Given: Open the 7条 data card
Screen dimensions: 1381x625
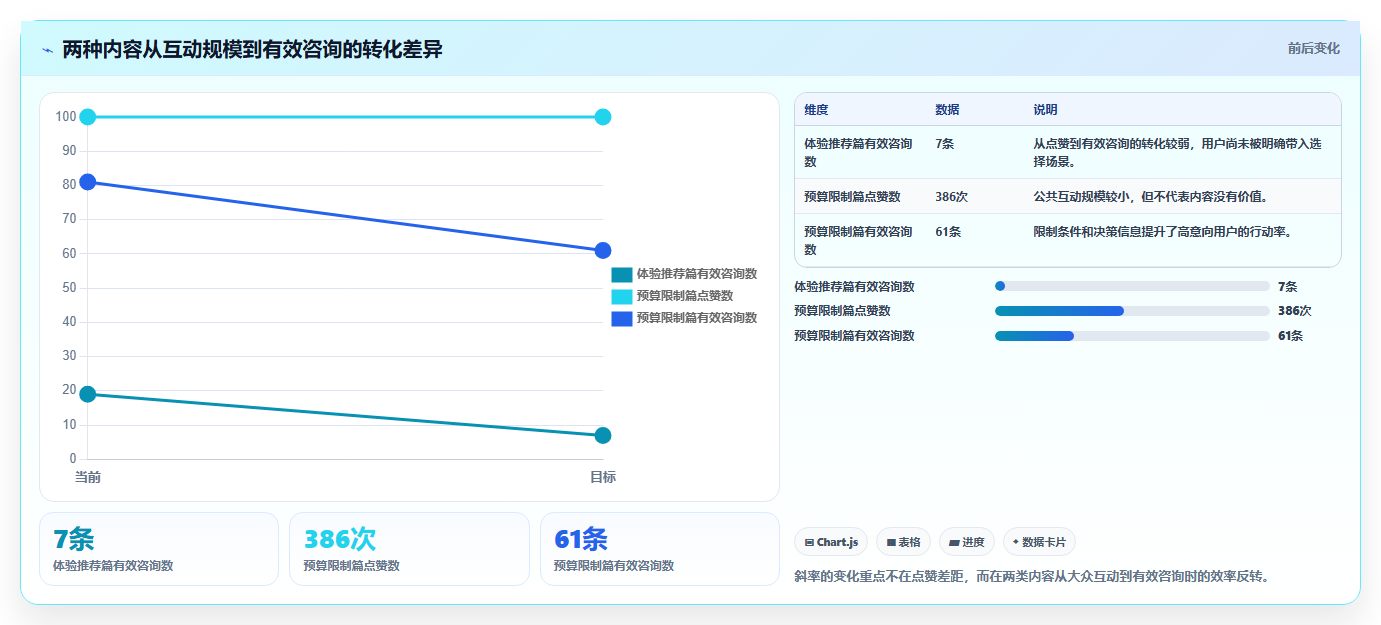Looking at the screenshot, I should coord(159,549).
